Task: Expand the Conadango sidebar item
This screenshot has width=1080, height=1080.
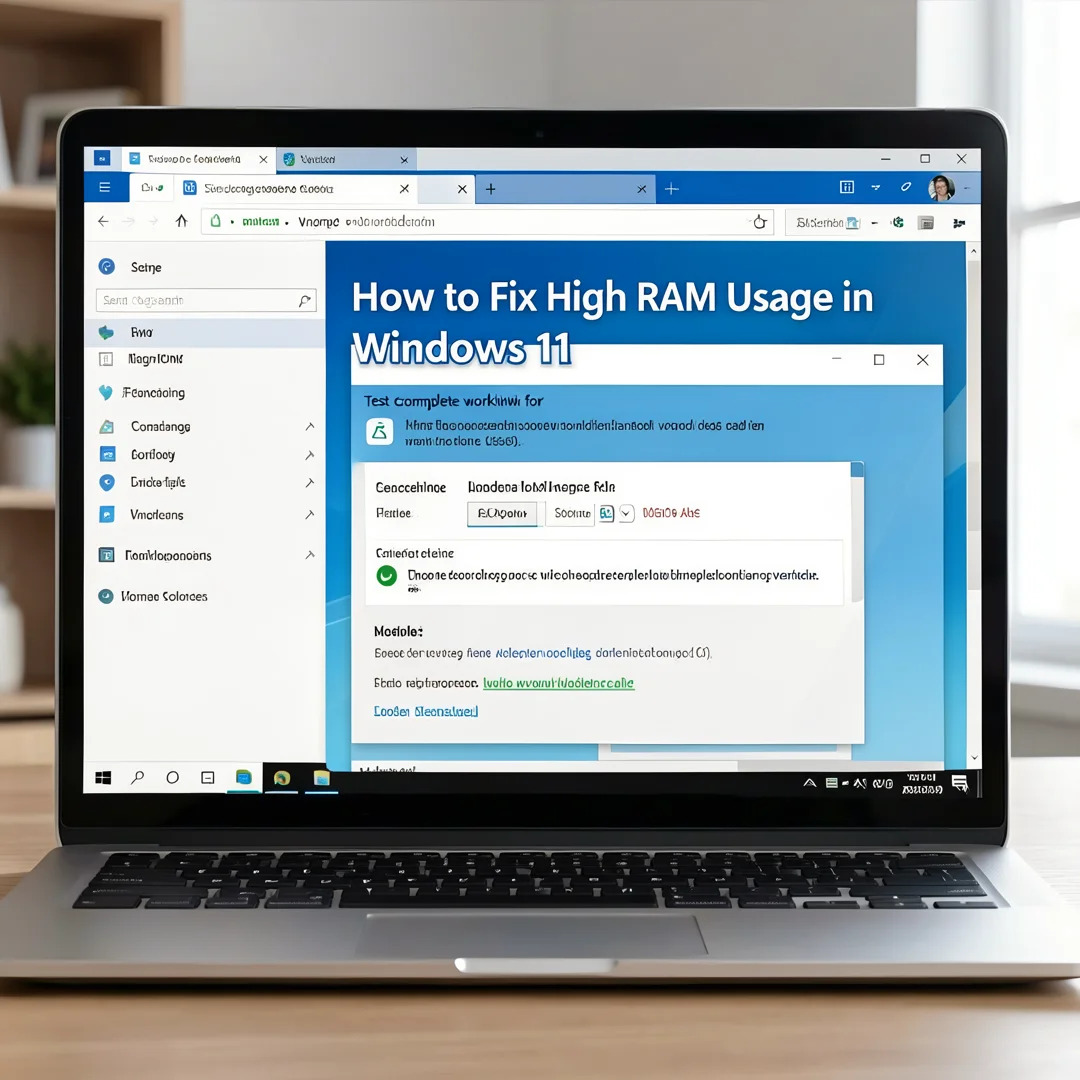Action: point(310,426)
